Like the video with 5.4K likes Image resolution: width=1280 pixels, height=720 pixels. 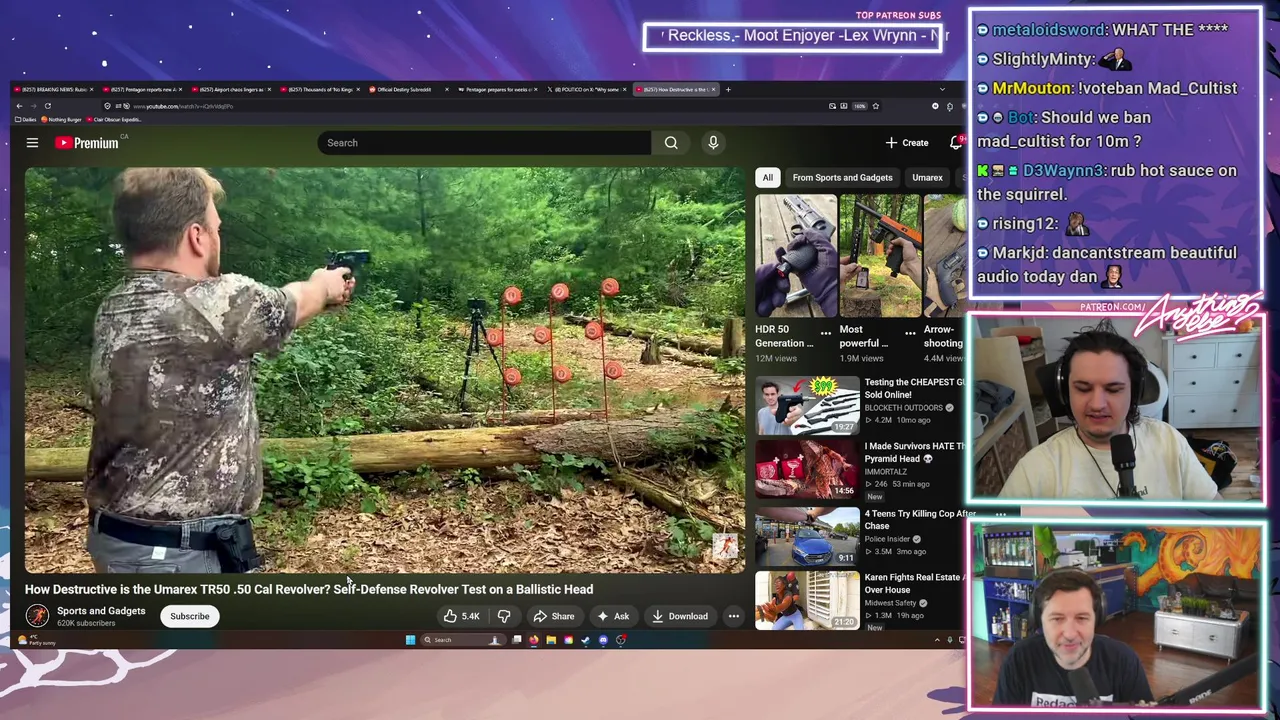coord(461,616)
